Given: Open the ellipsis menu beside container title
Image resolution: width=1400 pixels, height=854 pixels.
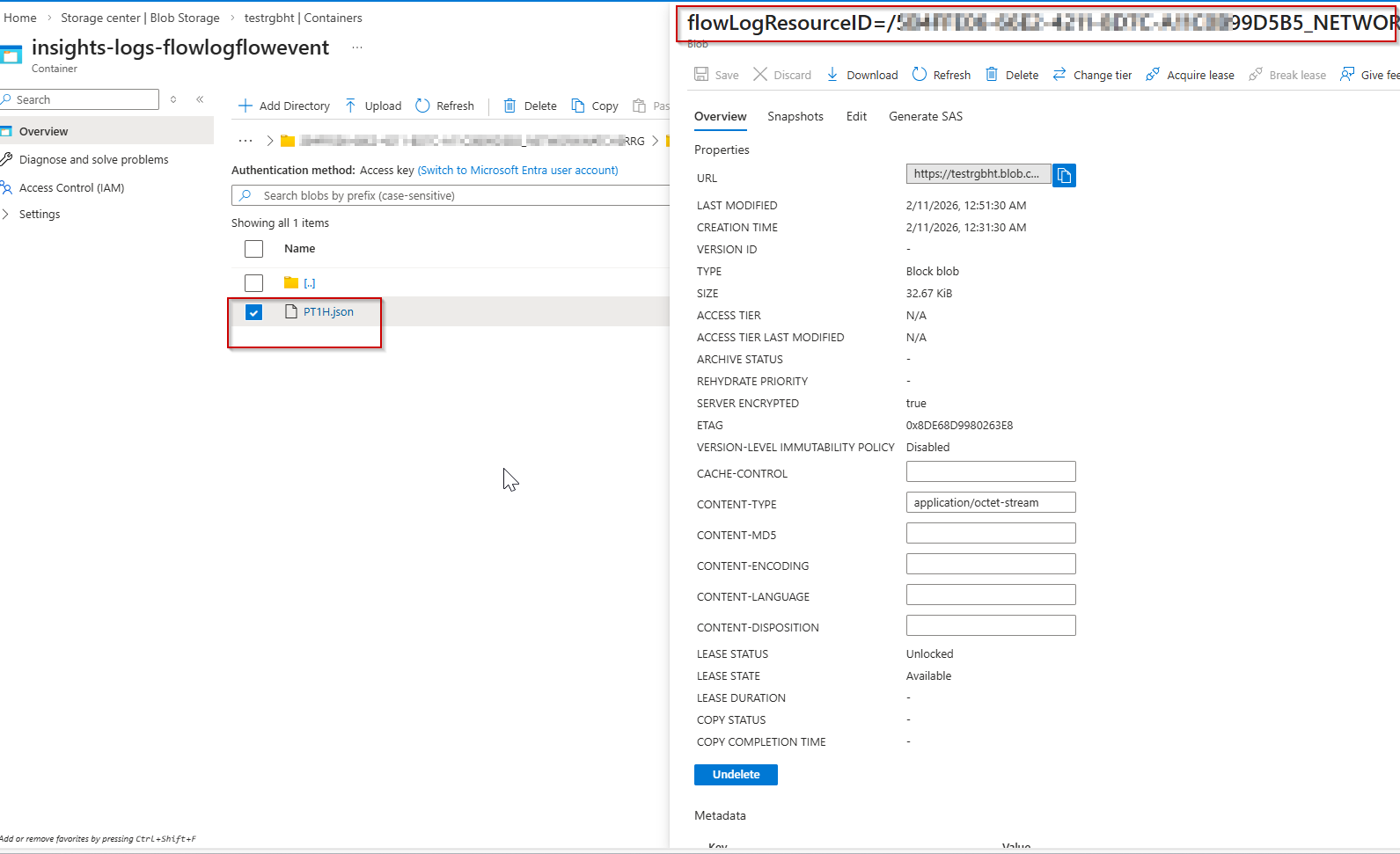Looking at the screenshot, I should point(357,47).
